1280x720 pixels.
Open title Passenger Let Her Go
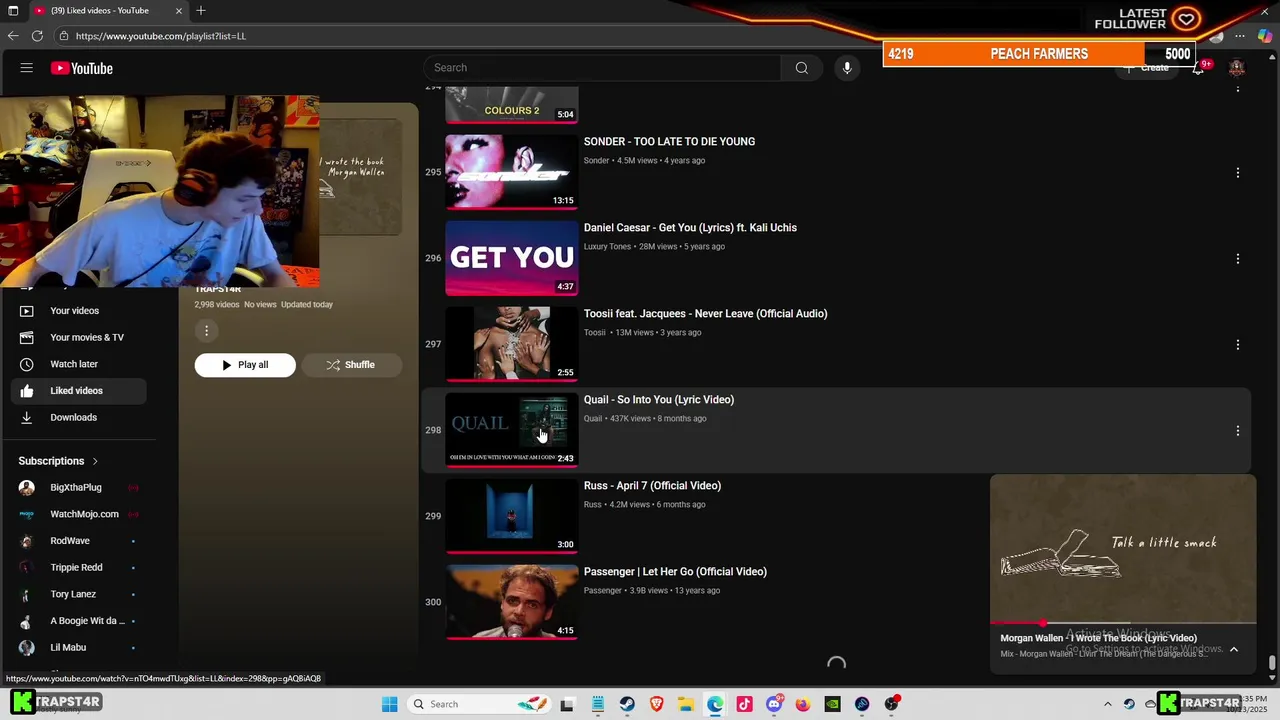(x=675, y=572)
